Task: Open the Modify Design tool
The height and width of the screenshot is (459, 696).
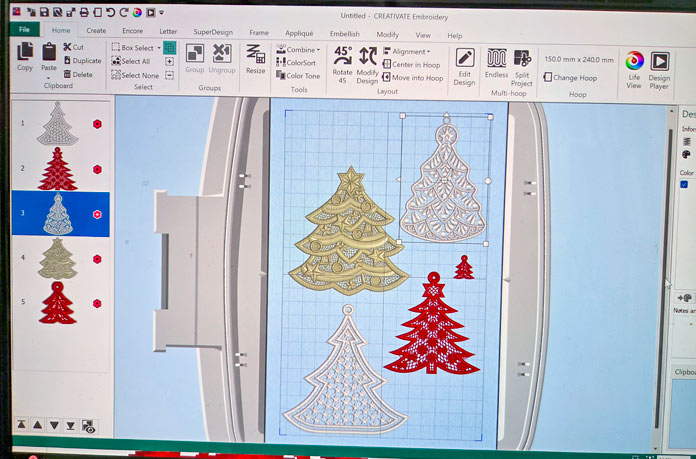Action: click(368, 65)
